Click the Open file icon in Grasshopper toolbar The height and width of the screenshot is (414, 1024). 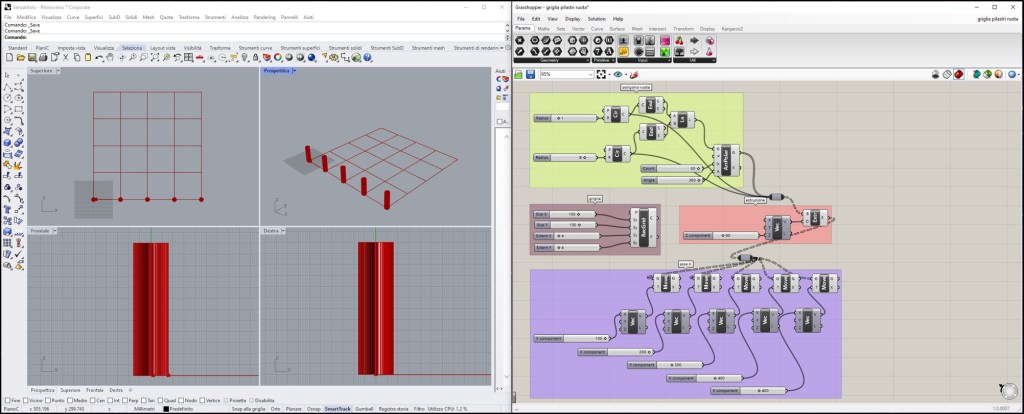click(520, 74)
